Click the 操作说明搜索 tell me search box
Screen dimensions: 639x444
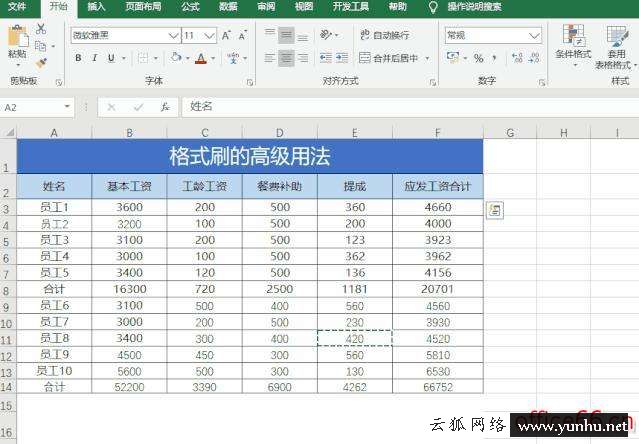474,7
